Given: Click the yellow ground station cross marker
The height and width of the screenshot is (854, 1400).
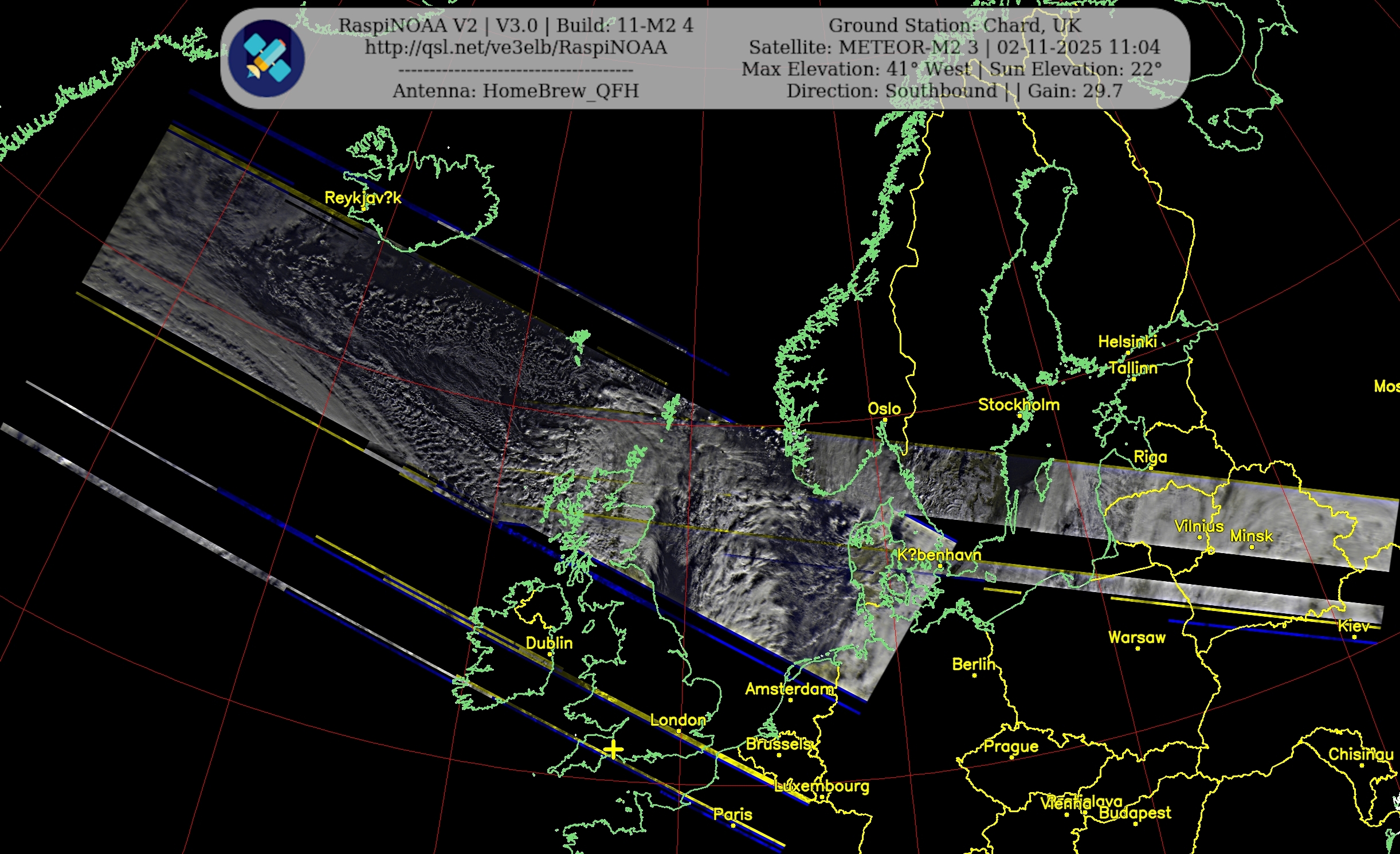Looking at the screenshot, I should coord(613,750).
